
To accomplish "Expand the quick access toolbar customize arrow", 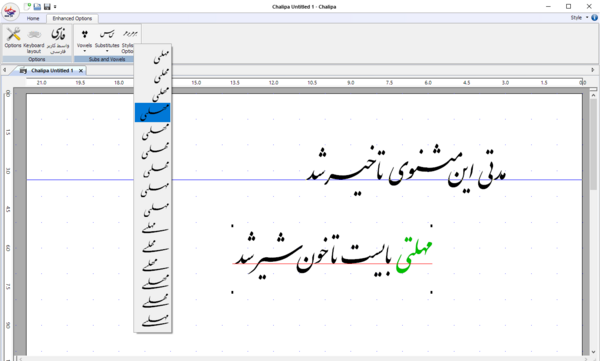I will click(55, 7).
